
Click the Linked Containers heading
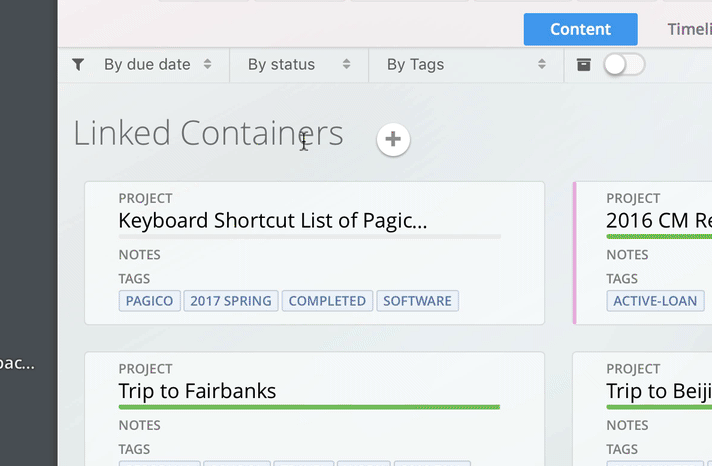click(x=208, y=134)
